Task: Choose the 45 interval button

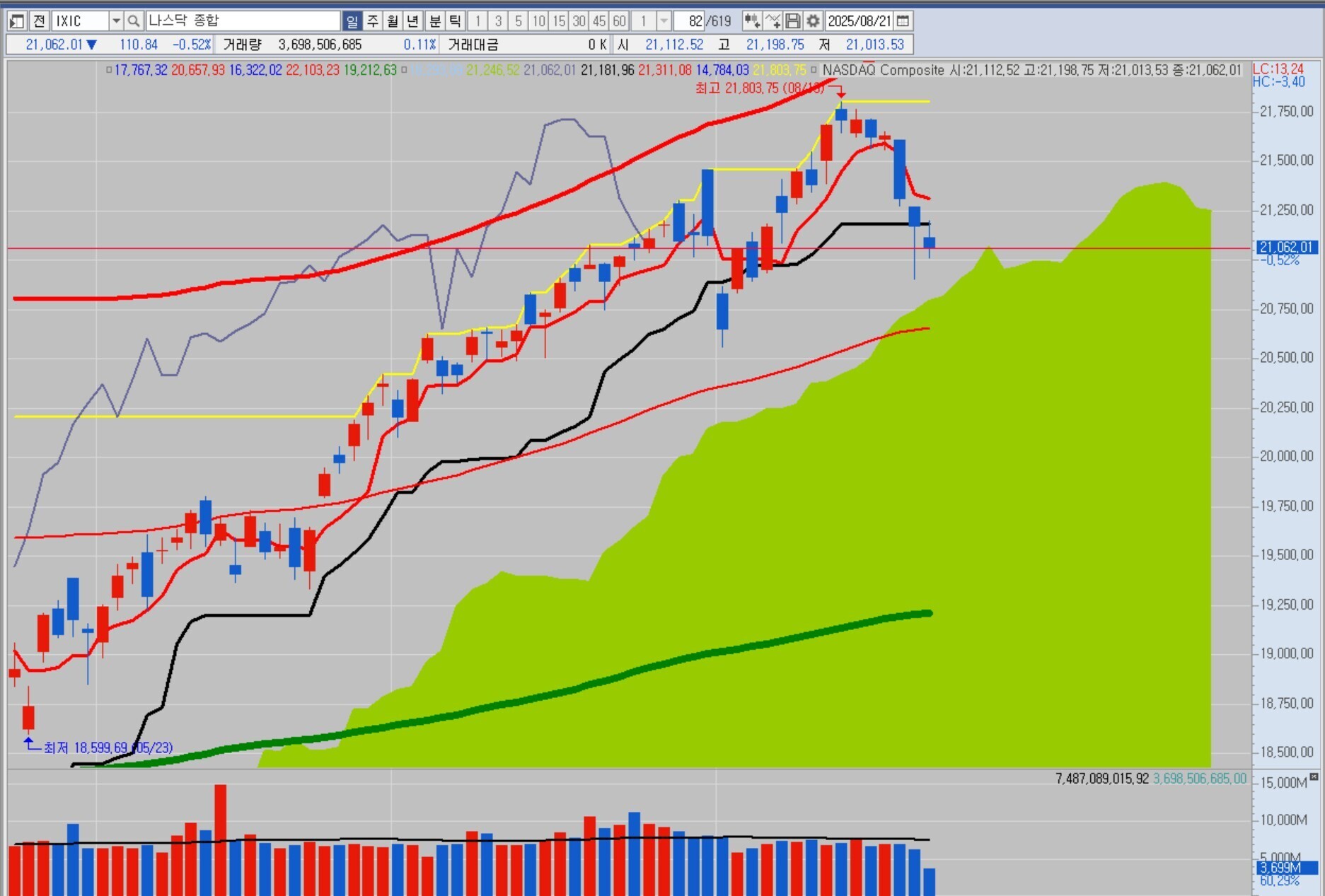Action: click(599, 21)
